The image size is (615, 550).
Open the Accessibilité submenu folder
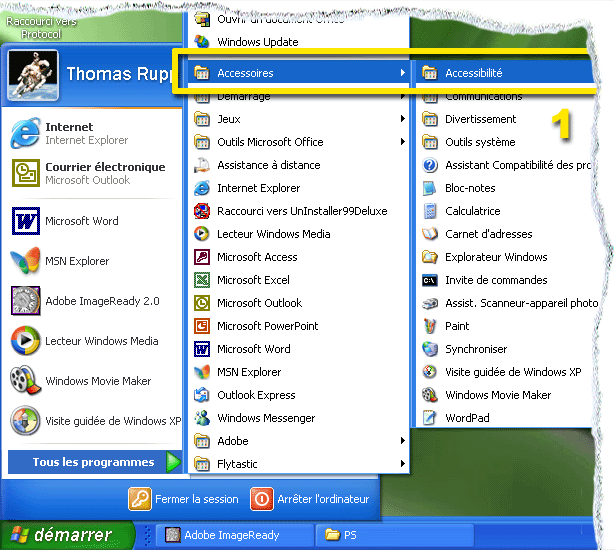(x=504, y=73)
